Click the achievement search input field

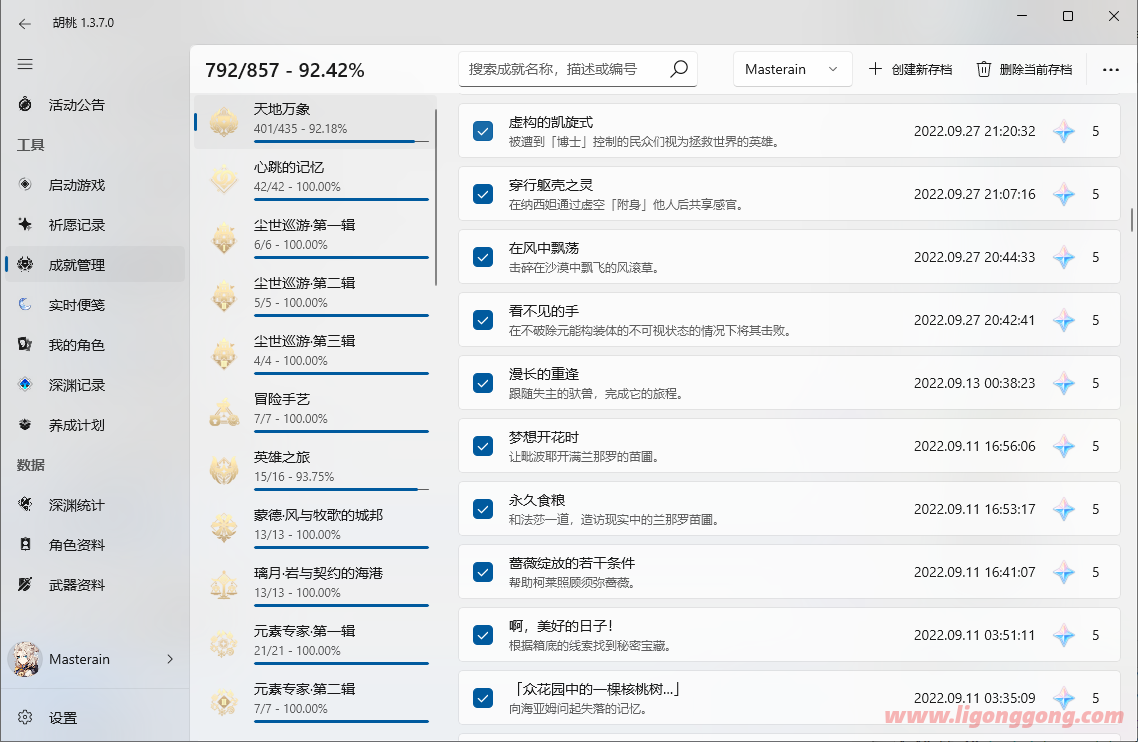[564, 69]
